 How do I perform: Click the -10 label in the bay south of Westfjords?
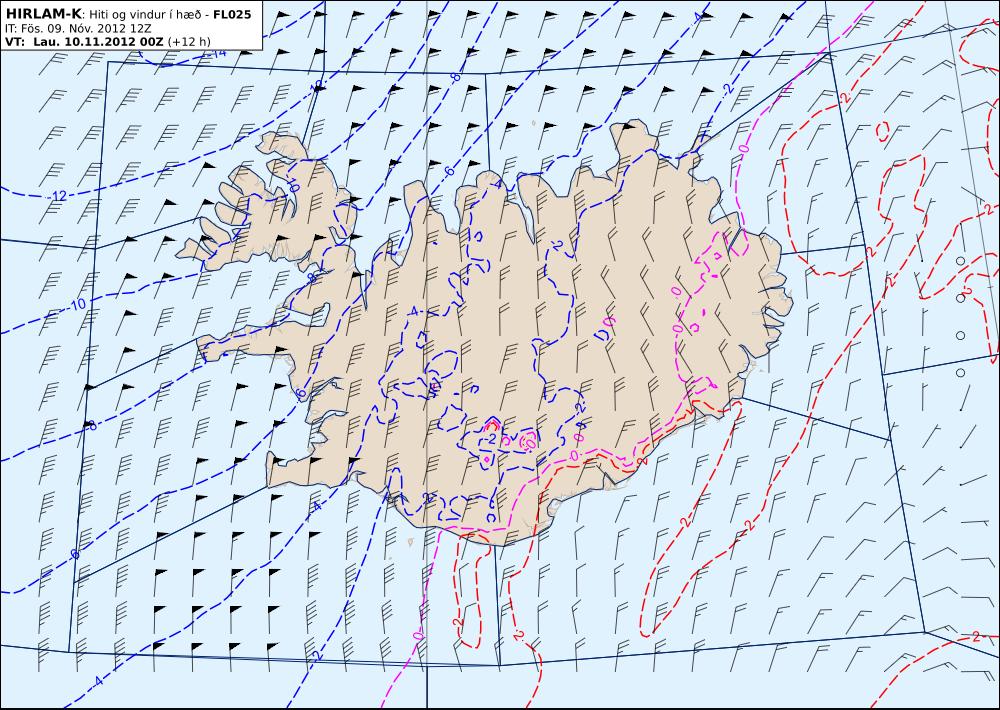pos(77,305)
